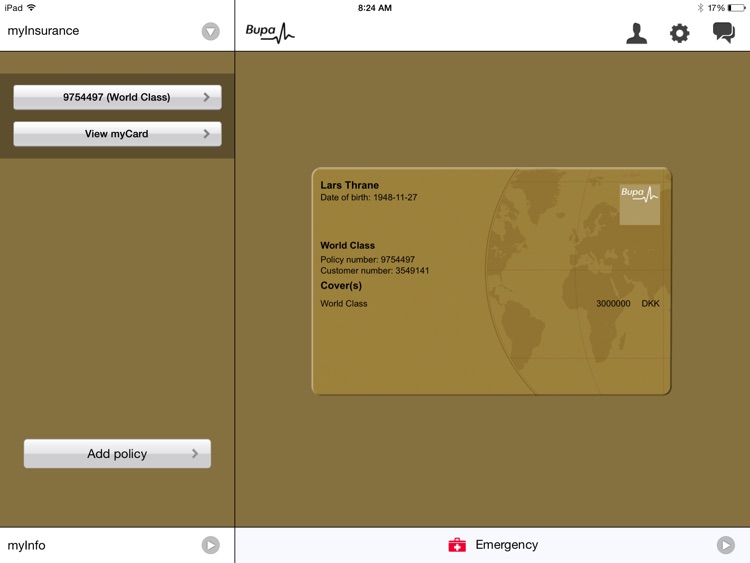
Task: Tap the Policy number: 9754497 line
Action: pyautogui.click(x=367, y=260)
